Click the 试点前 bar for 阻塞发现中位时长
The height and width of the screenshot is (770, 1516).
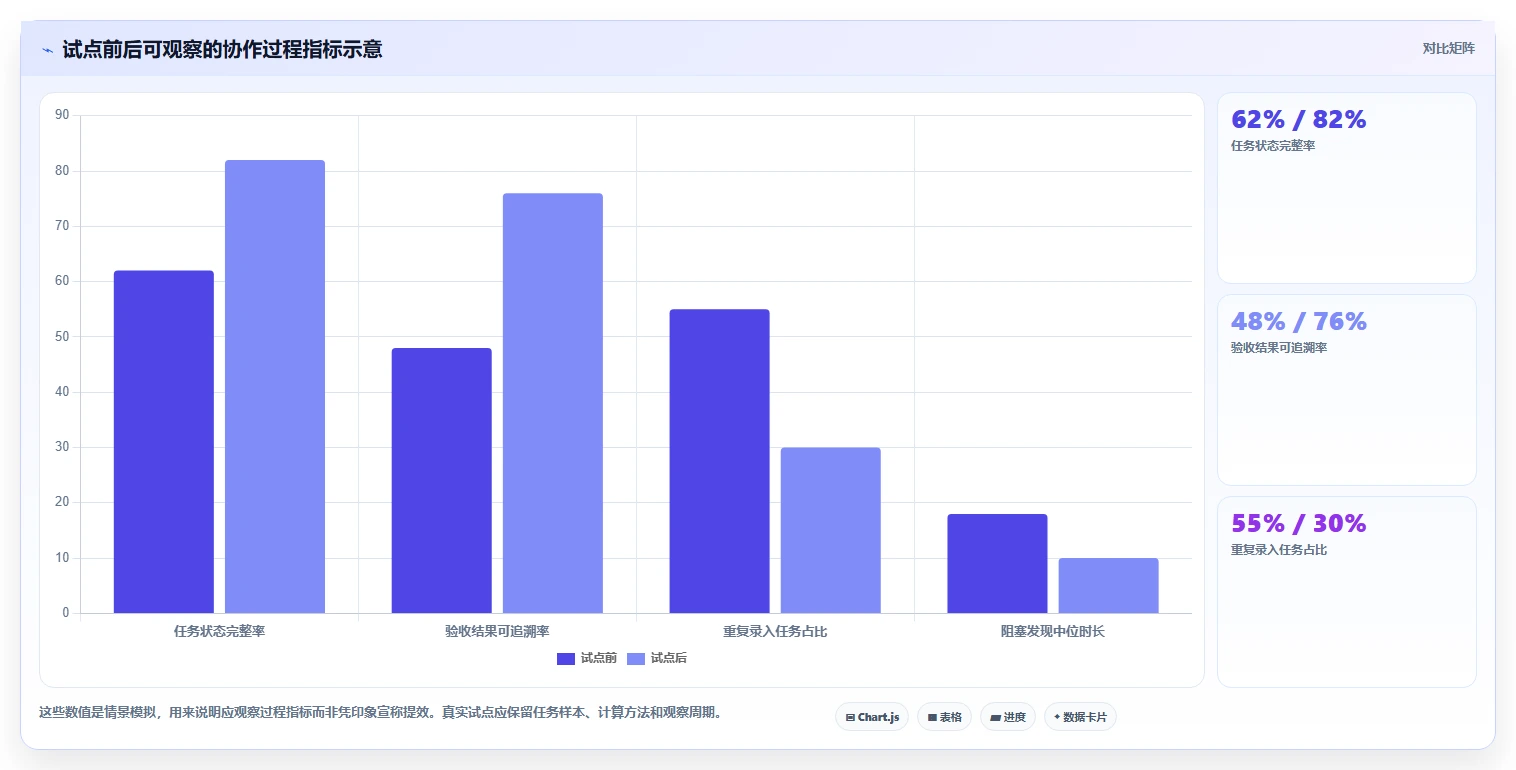point(998,563)
